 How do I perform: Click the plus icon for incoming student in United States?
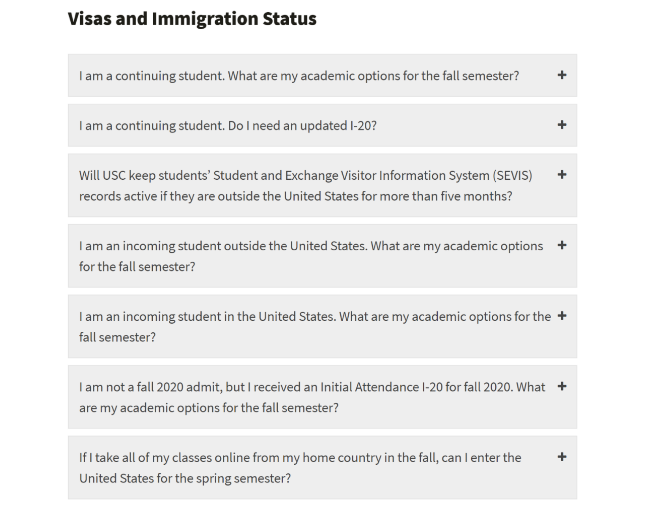[x=562, y=316]
